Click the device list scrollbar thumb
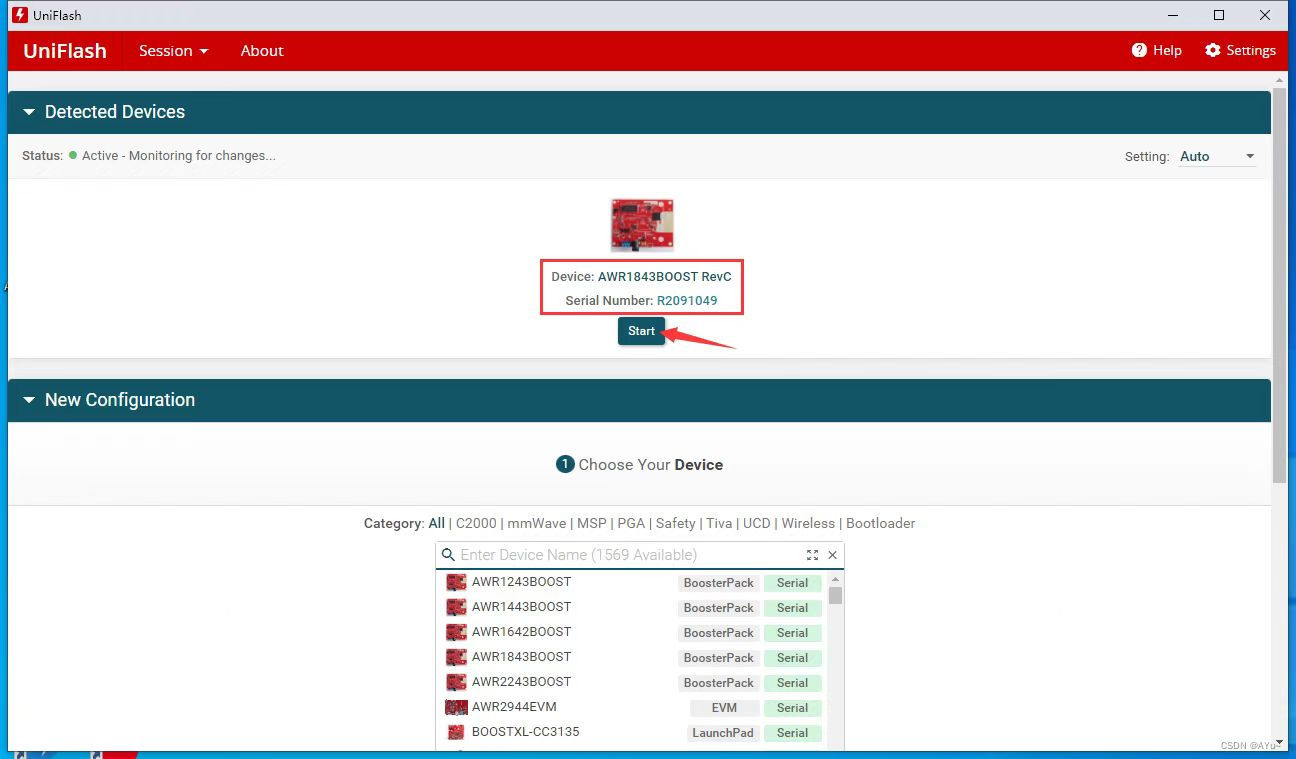Viewport: 1296px width, 759px height. (835, 596)
